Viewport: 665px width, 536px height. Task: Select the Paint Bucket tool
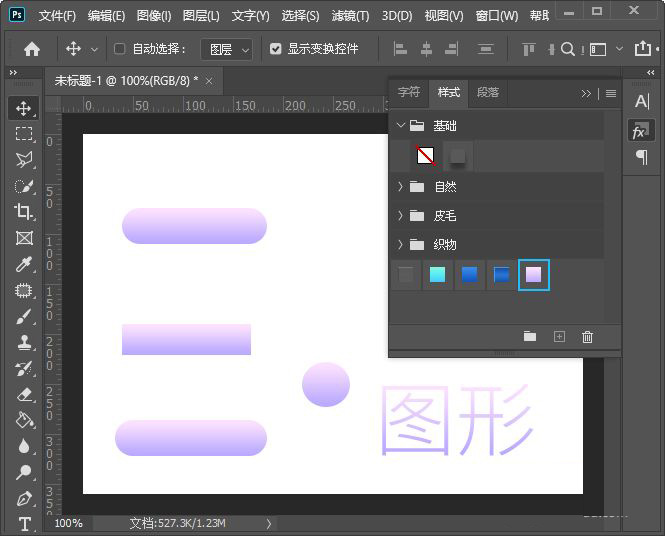point(24,420)
